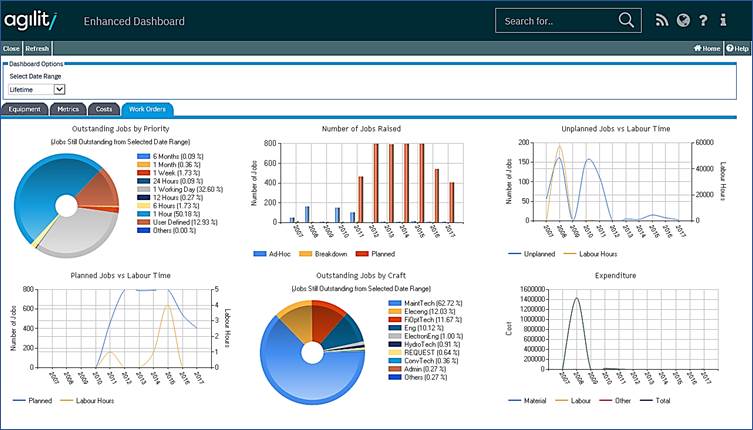This screenshot has height=430, width=753.
Task: Click the MaintTech legend color swatch
Action: pos(392,301)
